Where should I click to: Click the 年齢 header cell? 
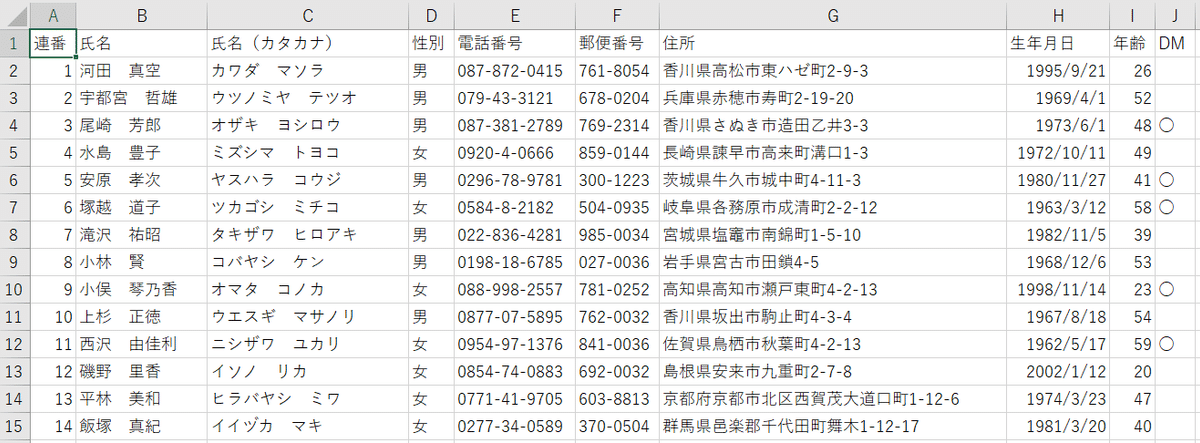coord(1133,44)
